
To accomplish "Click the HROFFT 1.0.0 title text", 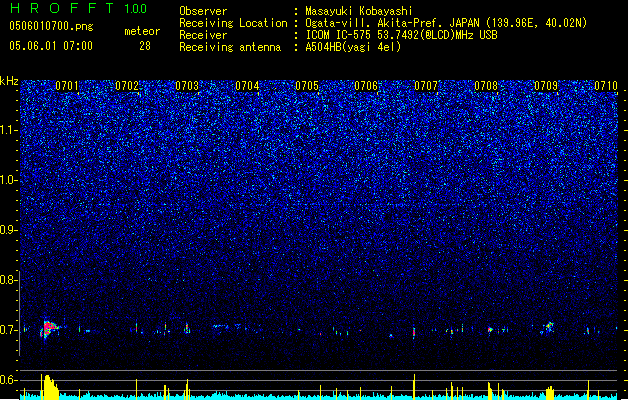I will (78, 8).
